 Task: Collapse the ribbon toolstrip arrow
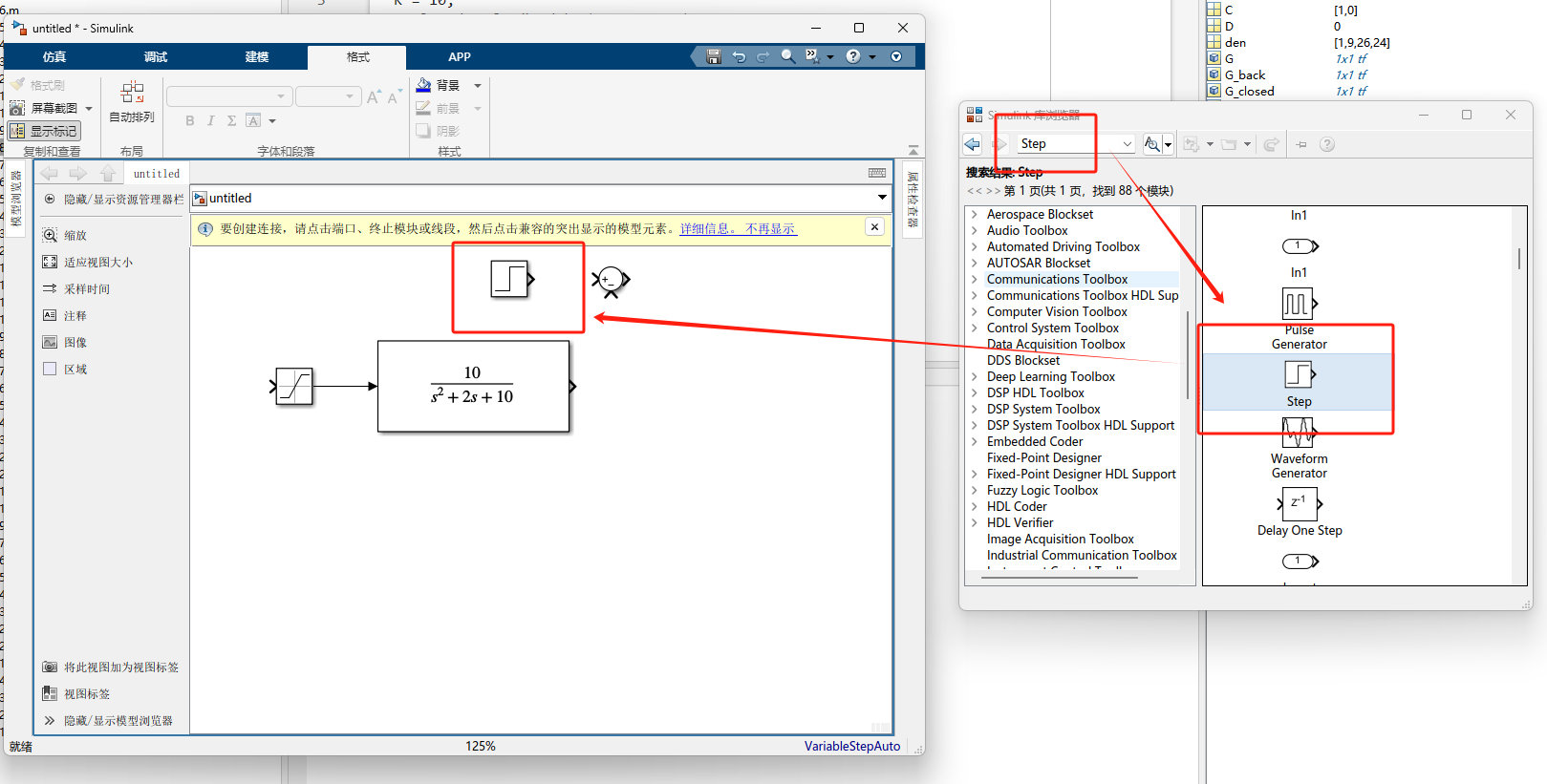click(x=913, y=151)
